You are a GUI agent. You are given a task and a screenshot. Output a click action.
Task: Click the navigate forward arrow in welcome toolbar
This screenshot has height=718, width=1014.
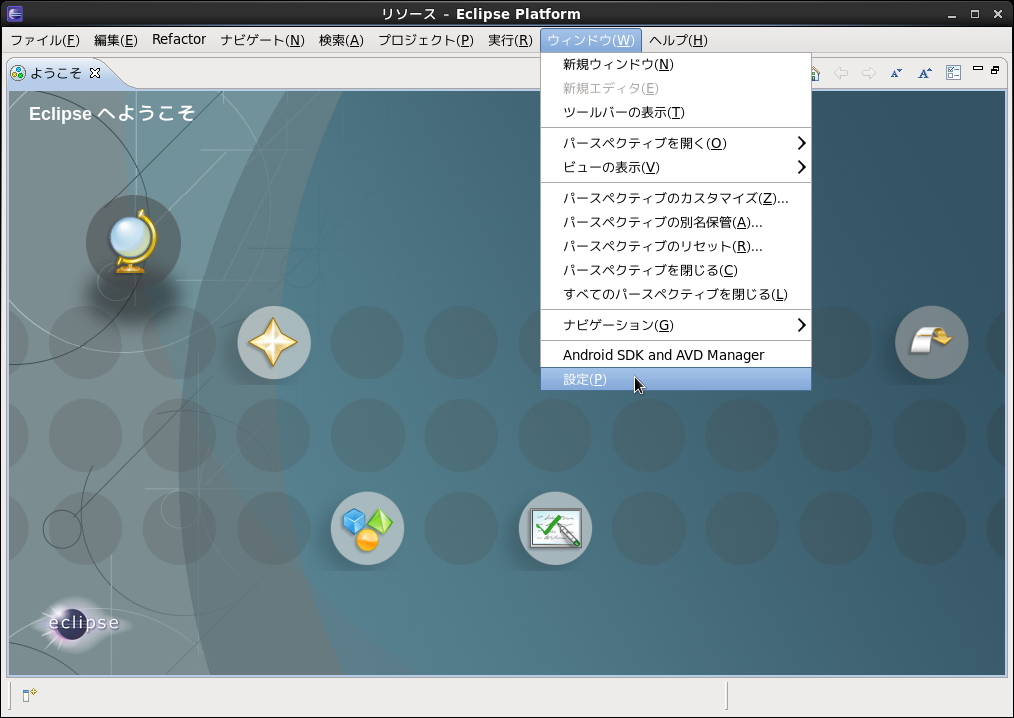pyautogui.click(x=868, y=73)
